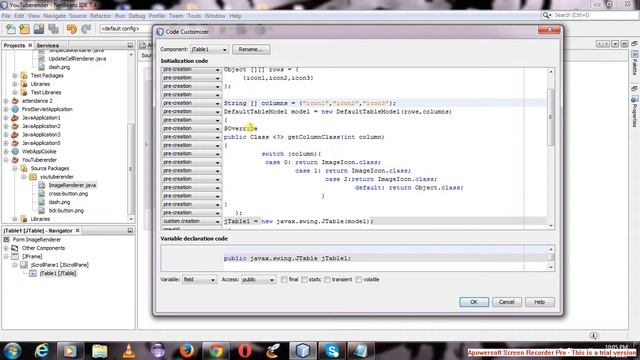Open the Refactor menu
This screenshot has height=360, width=640.
pos(100,16)
